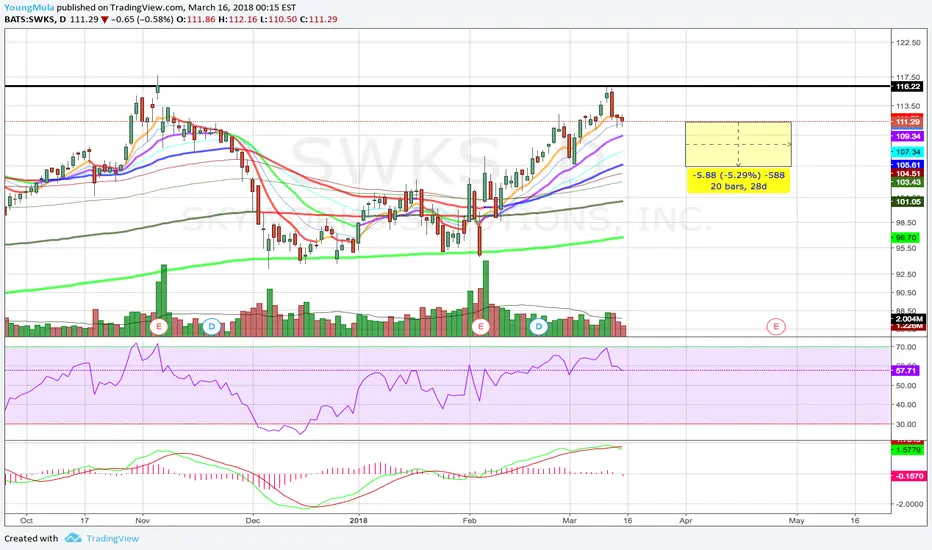
Task: Click the low price L:110.50
Action: click(278, 19)
